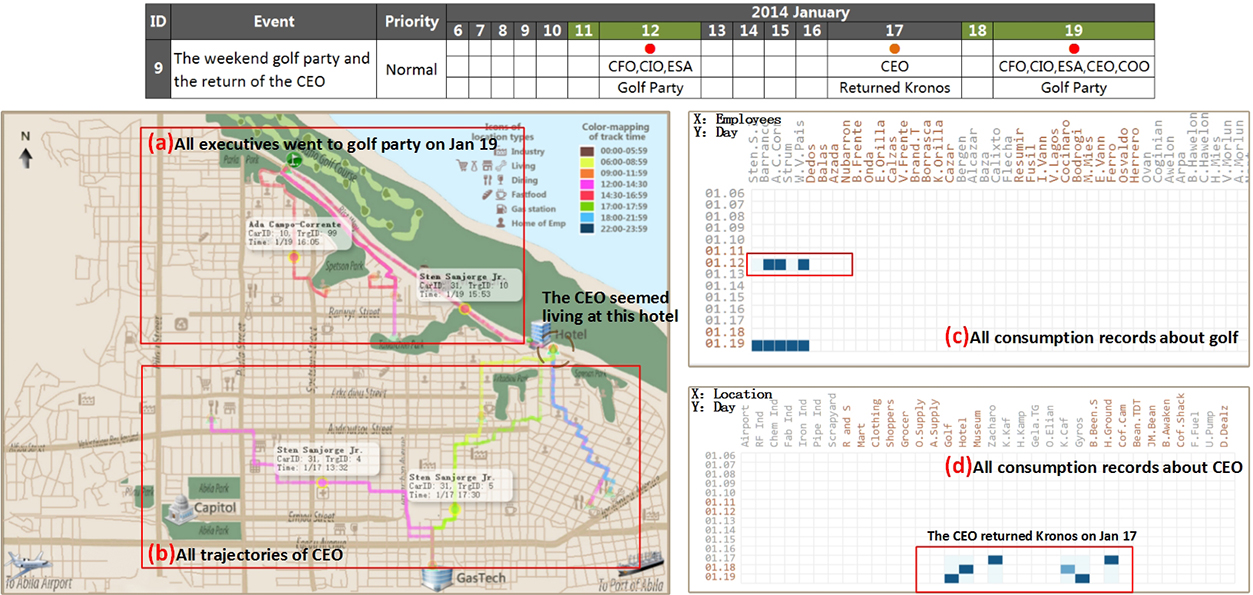Select the Hotel building icon
This screenshot has height=595, width=1253.
click(x=536, y=326)
